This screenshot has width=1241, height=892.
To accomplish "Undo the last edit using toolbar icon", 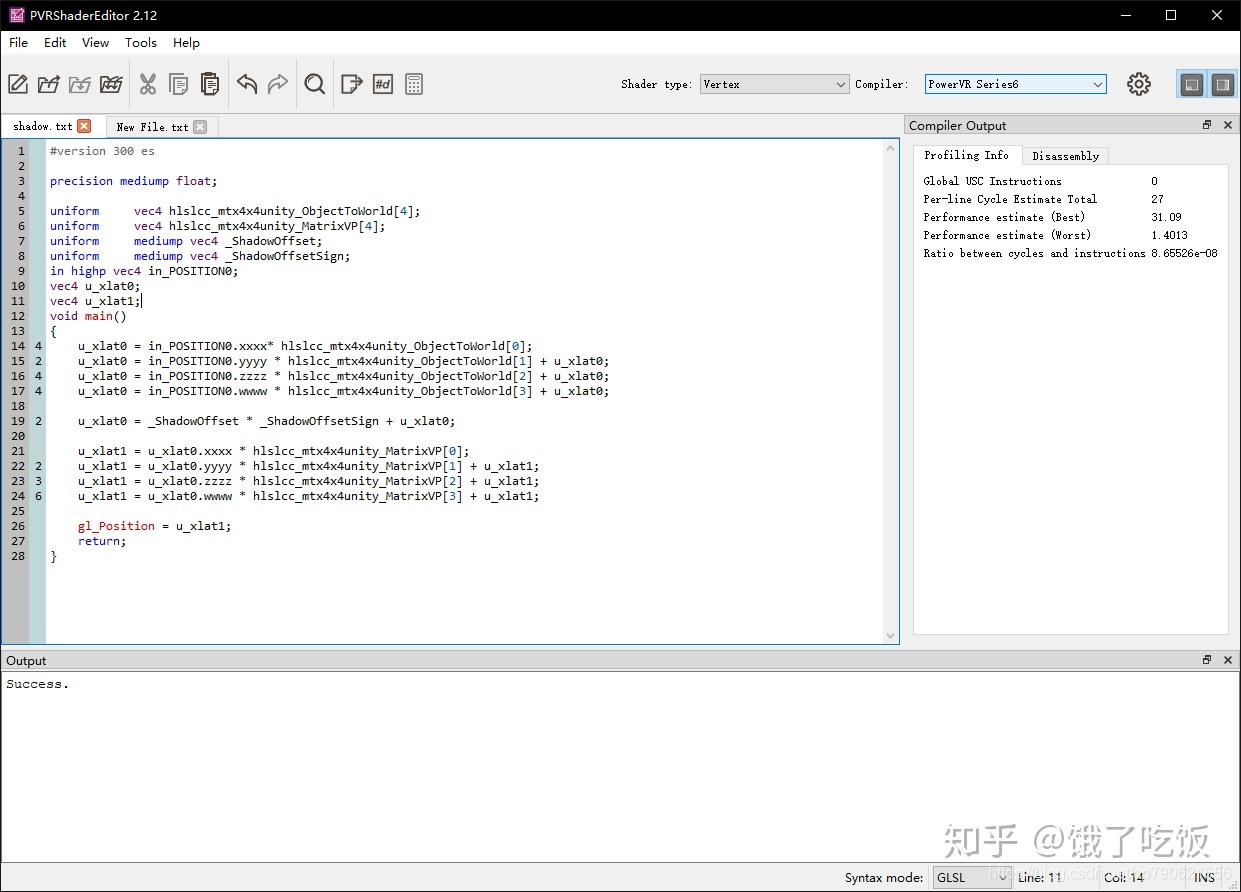I will click(x=247, y=84).
